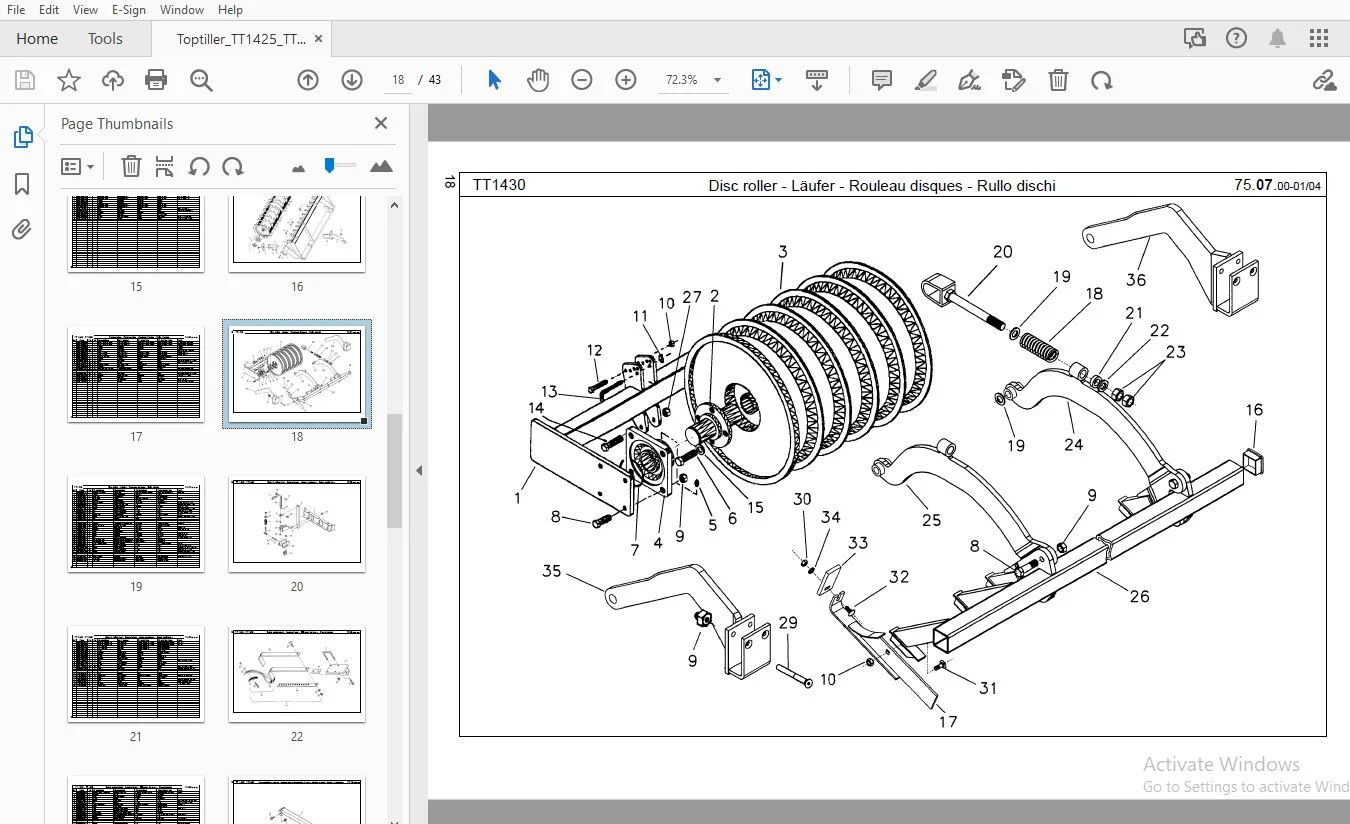
Task: Open the find text magnifier tool
Action: (x=201, y=81)
